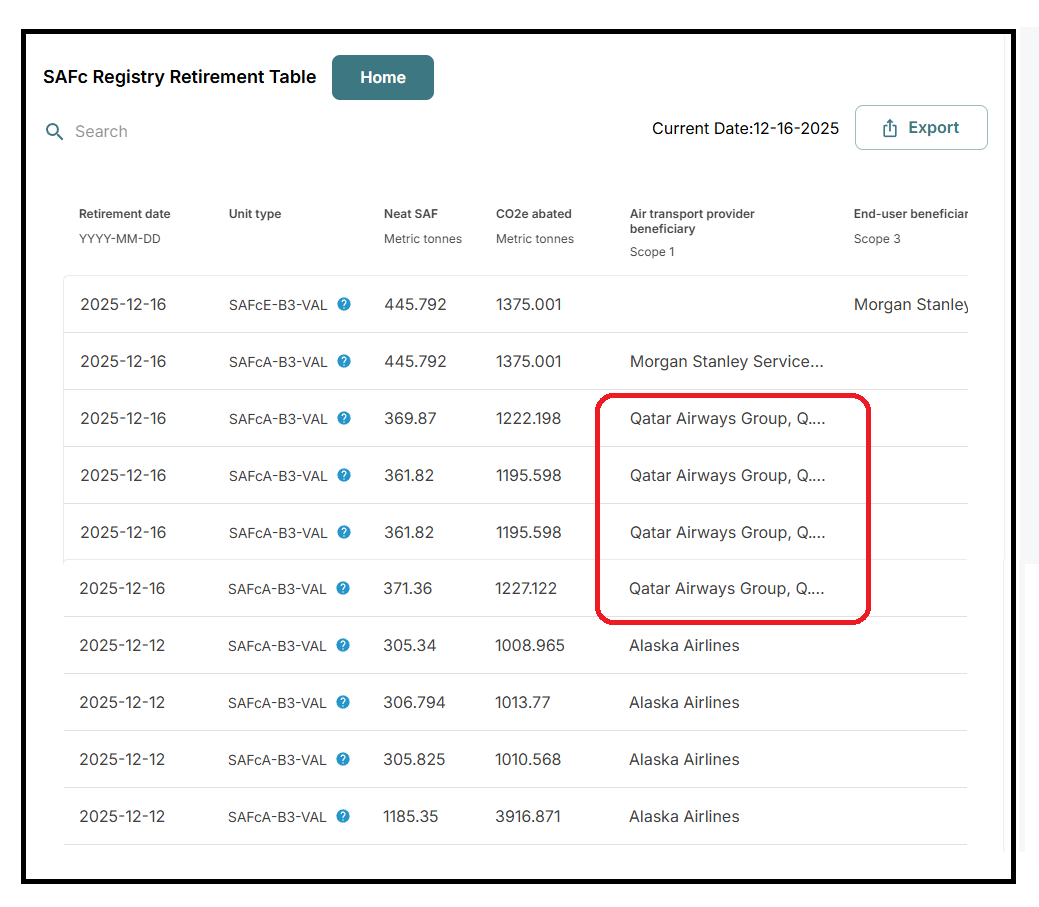
Task: Click date 2025-12-12 in 1185.35 row
Action: point(122,816)
